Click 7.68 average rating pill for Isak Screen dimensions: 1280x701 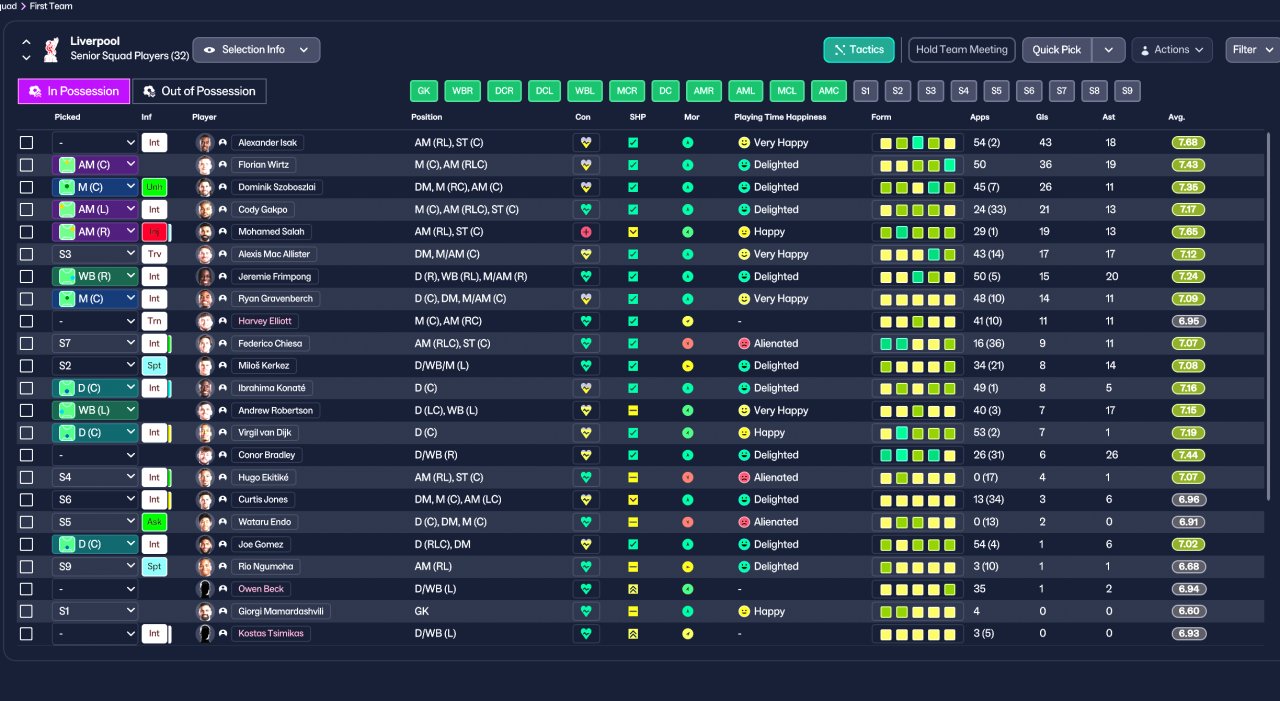1188,143
